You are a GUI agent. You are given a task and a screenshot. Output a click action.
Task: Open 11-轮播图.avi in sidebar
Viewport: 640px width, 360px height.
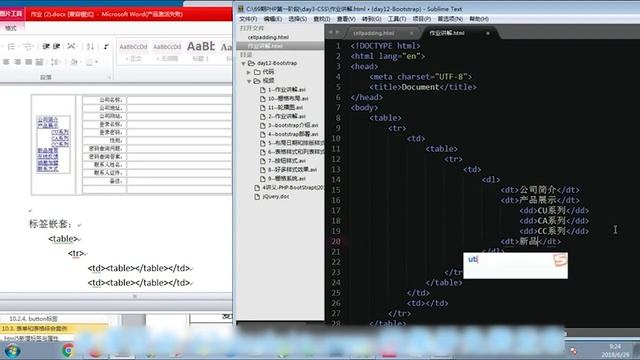285,107
